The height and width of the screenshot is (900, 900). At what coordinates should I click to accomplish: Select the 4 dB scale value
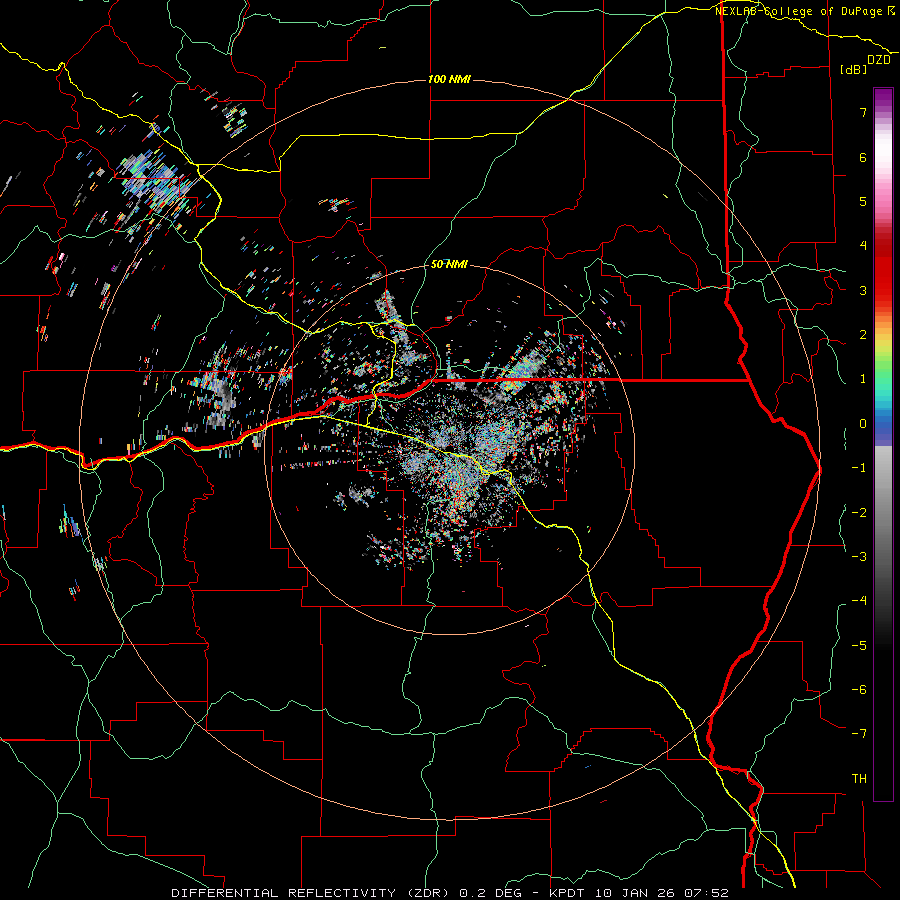(x=863, y=246)
